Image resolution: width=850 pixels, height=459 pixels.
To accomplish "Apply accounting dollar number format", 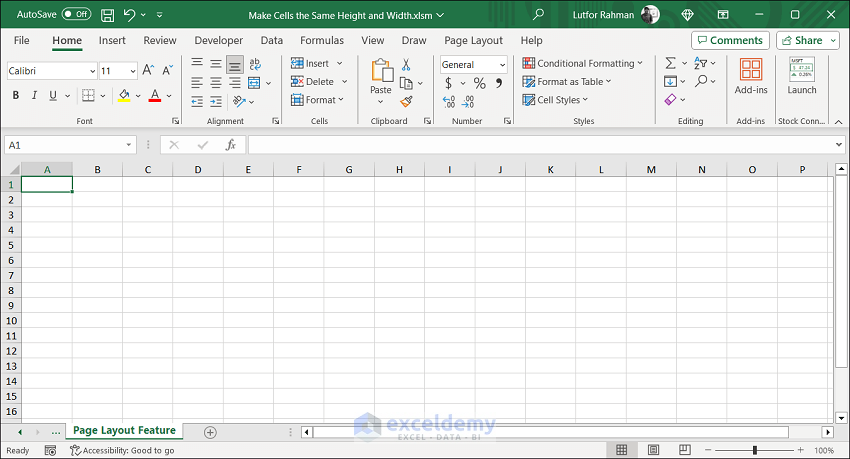I will [x=448, y=83].
